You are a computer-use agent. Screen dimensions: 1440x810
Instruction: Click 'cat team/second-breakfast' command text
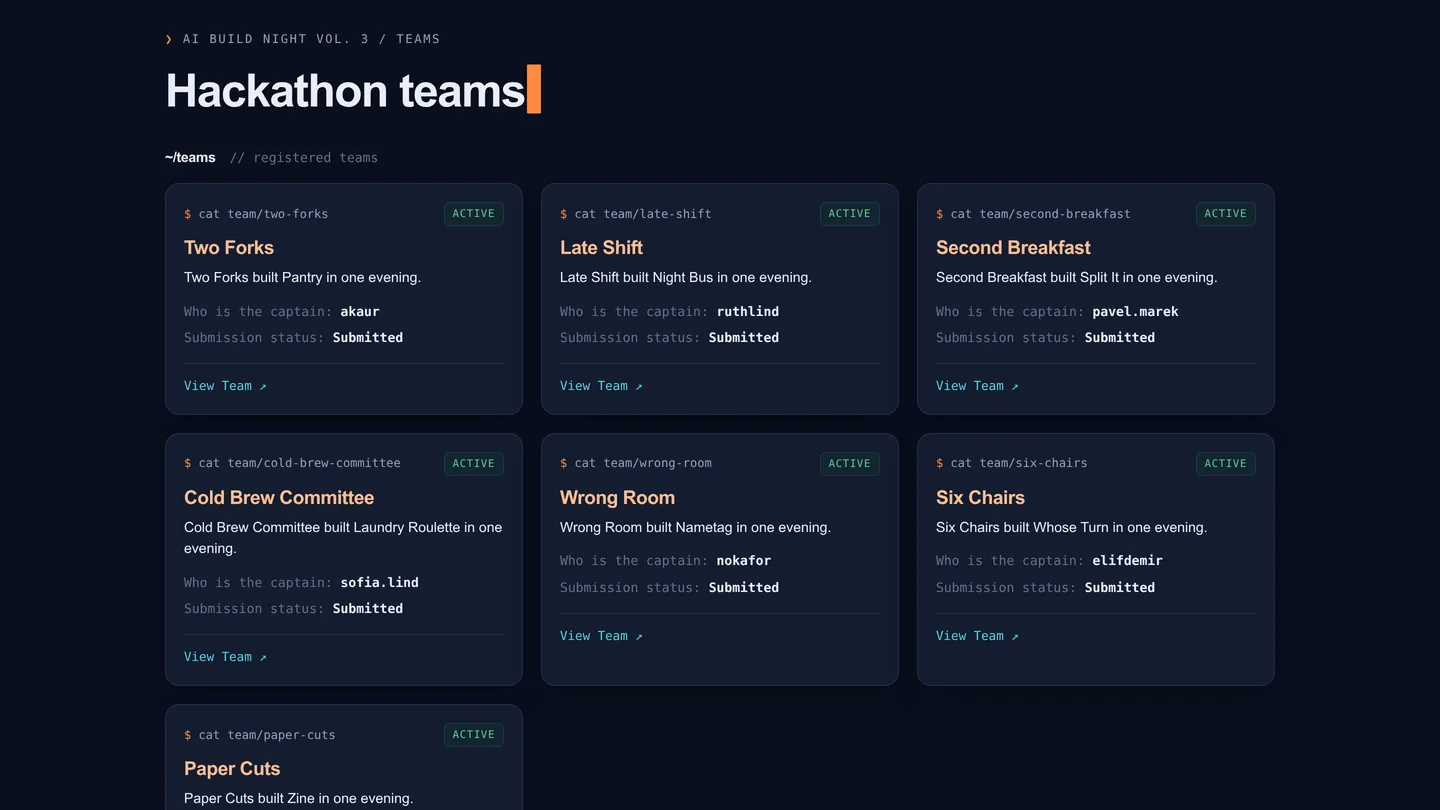click(x=1041, y=214)
